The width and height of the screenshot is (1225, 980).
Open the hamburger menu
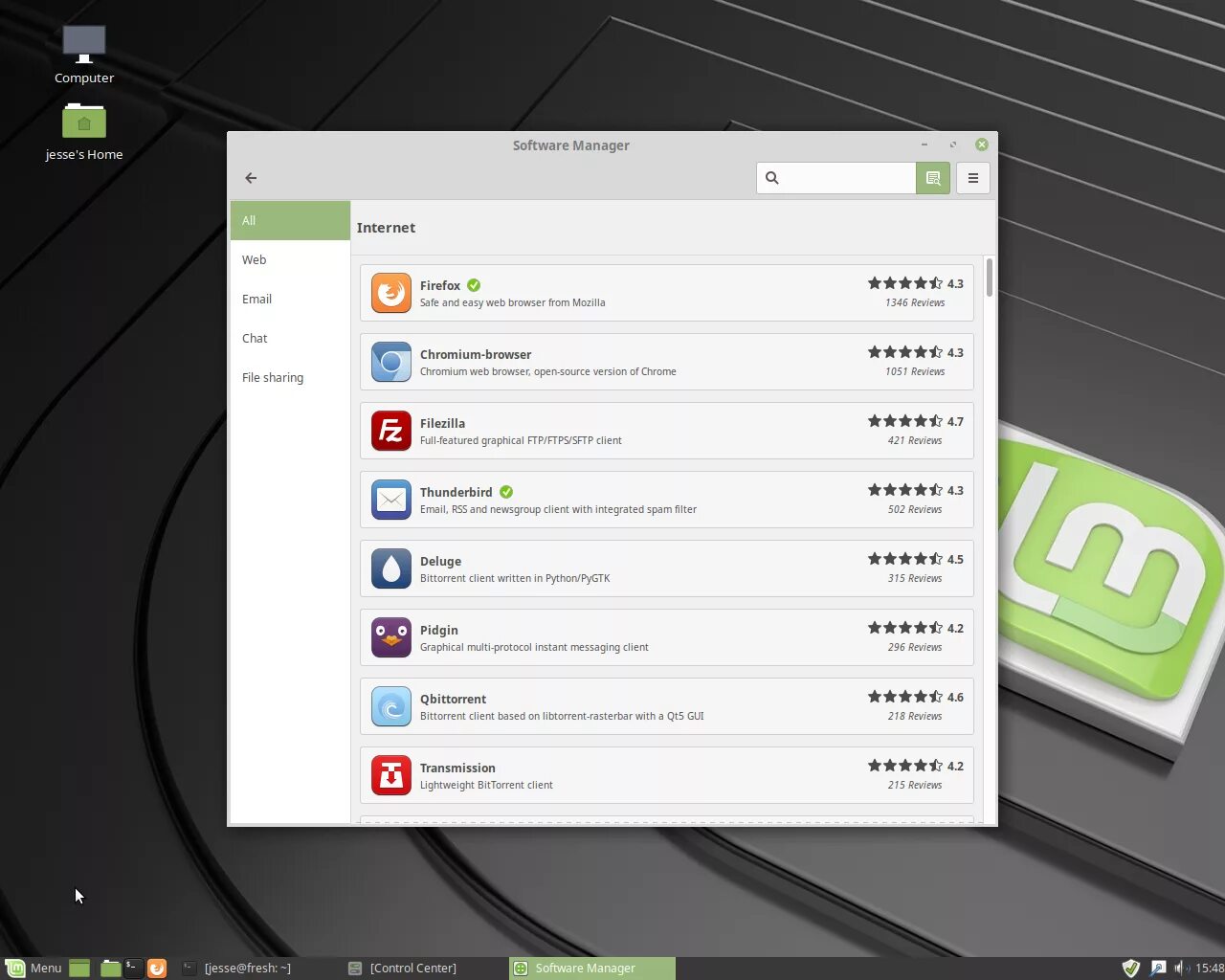[x=973, y=178]
